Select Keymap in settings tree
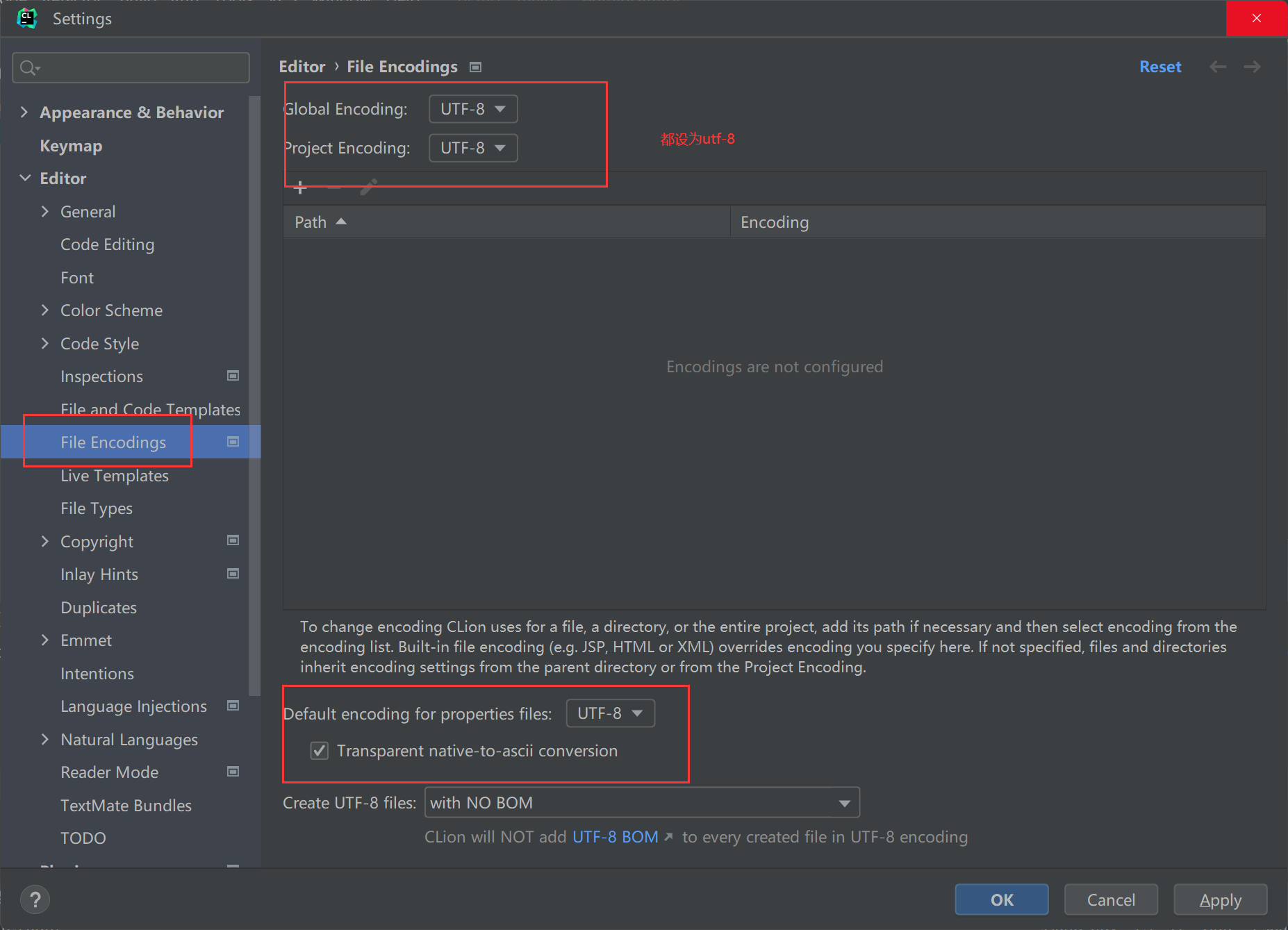This screenshot has height=930, width=1288. [71, 146]
